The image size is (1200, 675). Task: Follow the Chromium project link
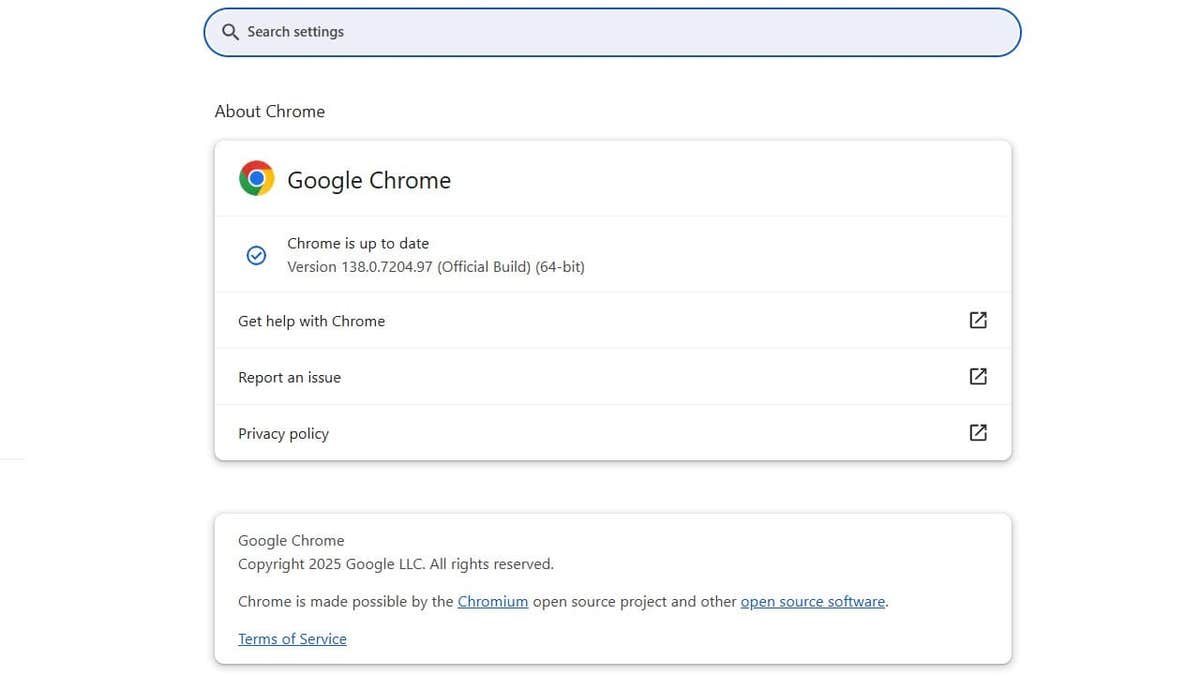(492, 601)
